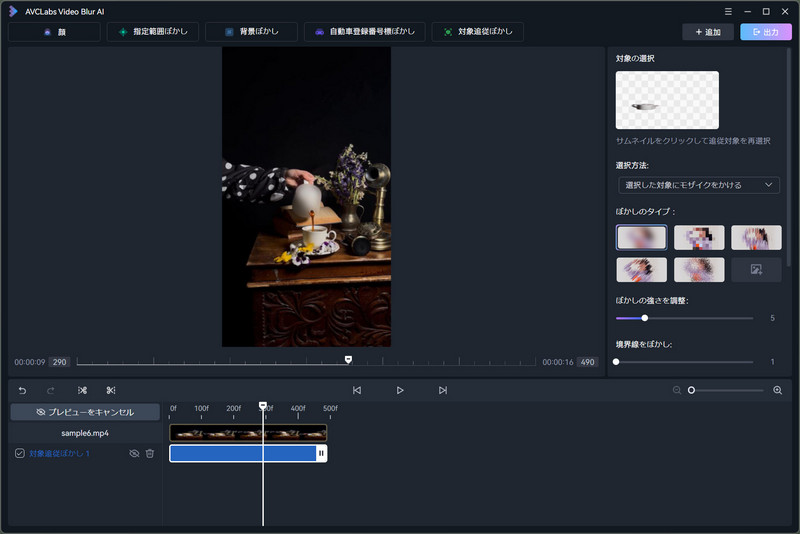
Task: Open the 顔 face blur tab
Action: coord(55,32)
